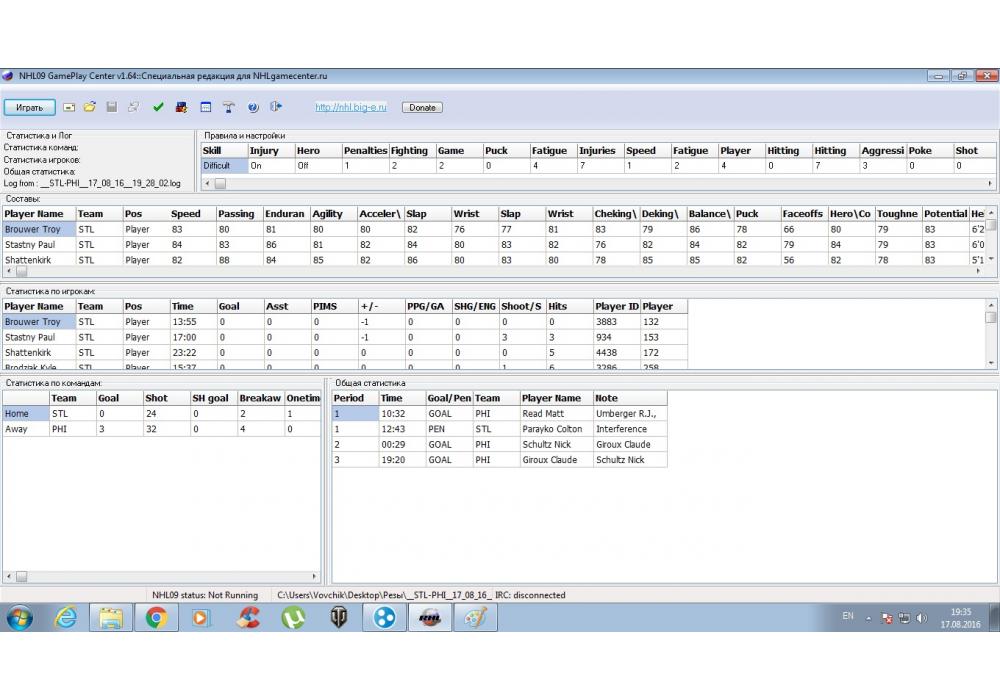
Task: Sort roster by Speed column header
Action: point(186,214)
